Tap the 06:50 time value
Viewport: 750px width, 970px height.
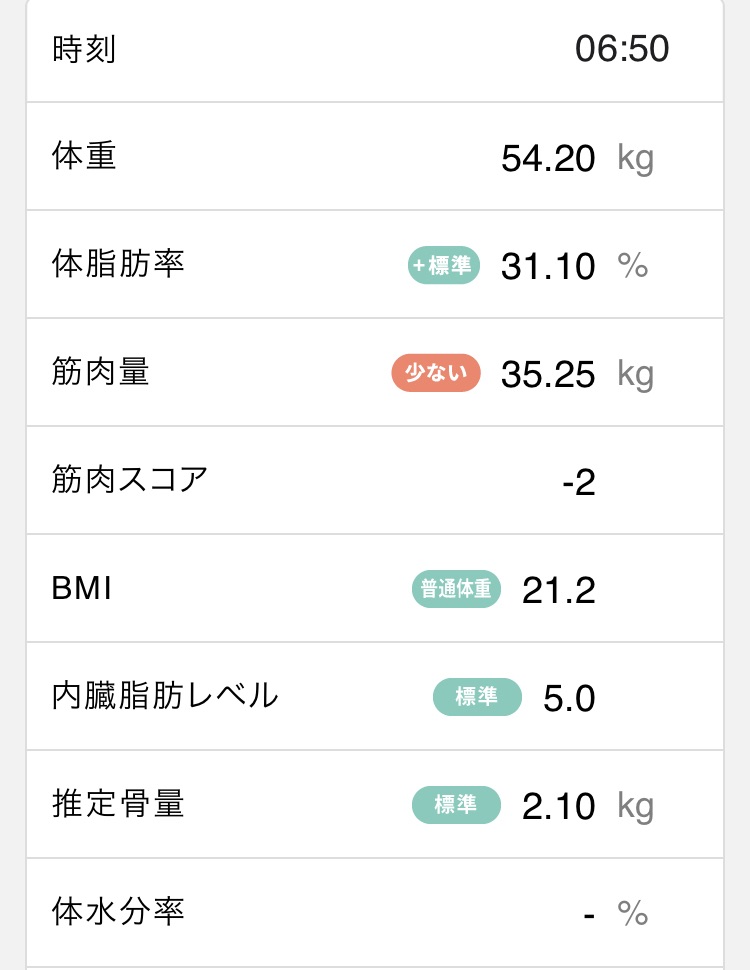pos(622,49)
